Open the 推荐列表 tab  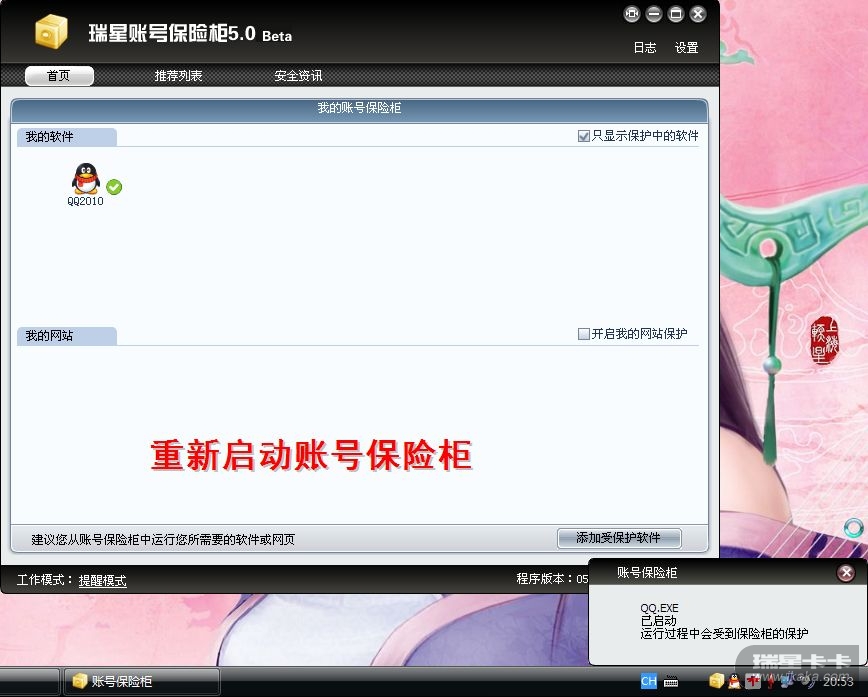coord(178,76)
